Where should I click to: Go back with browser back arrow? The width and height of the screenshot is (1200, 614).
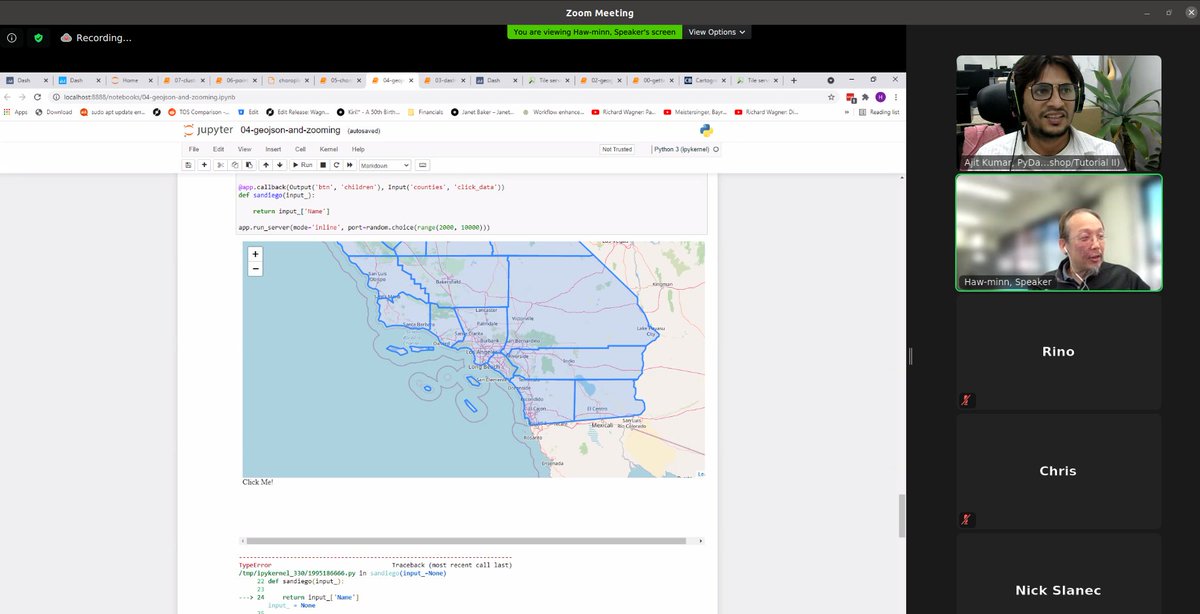(8, 97)
